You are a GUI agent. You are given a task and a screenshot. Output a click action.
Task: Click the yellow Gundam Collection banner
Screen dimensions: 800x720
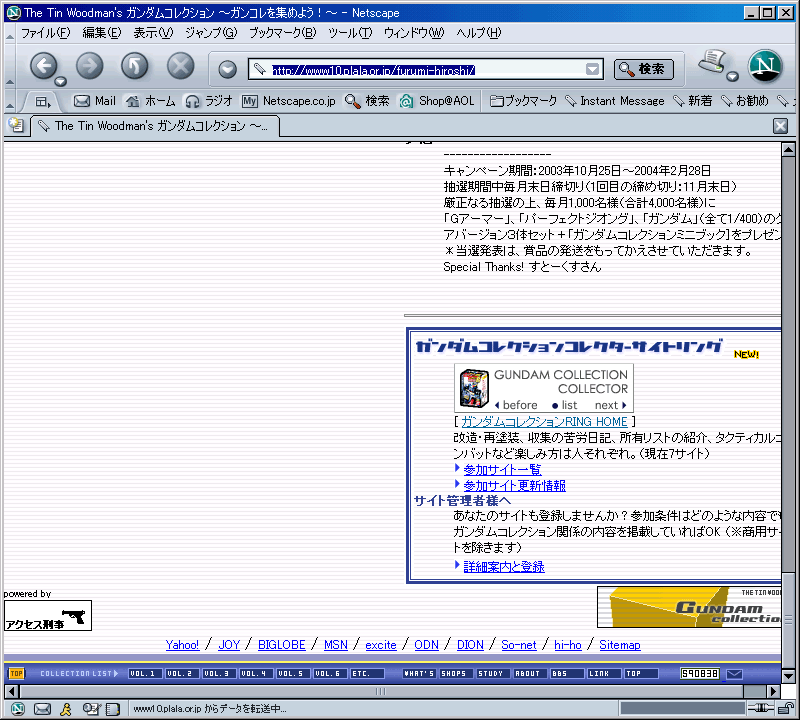(689, 607)
